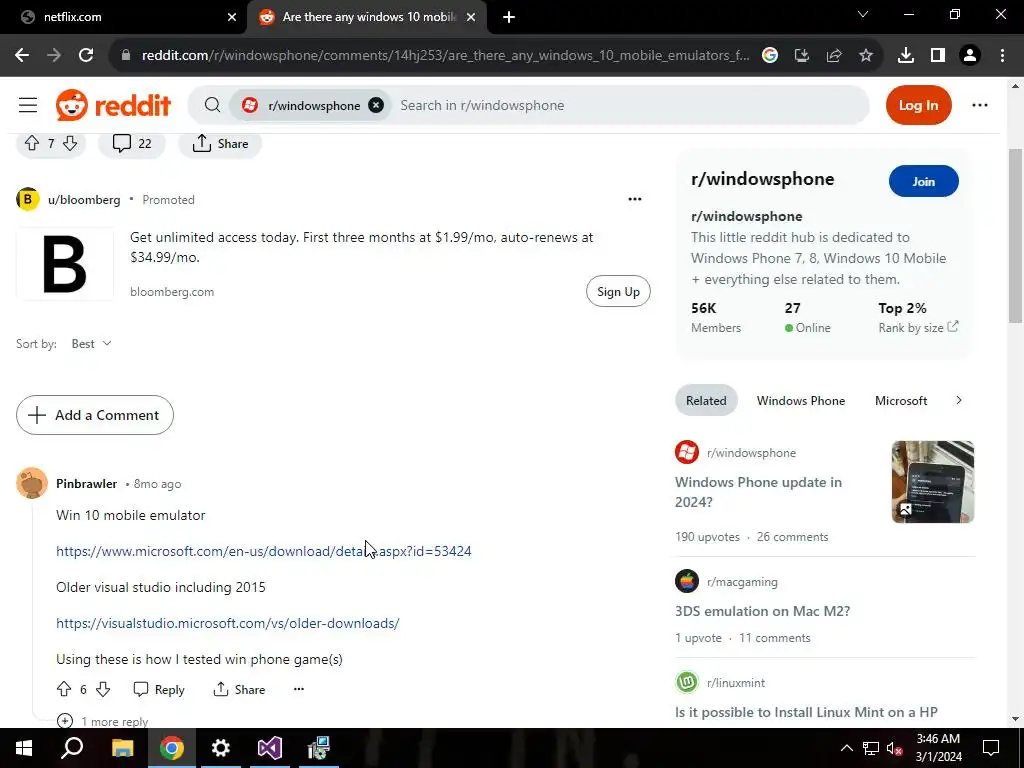Expand 1 more reply
The width and height of the screenshot is (1024, 768).
pyautogui.click(x=103, y=721)
